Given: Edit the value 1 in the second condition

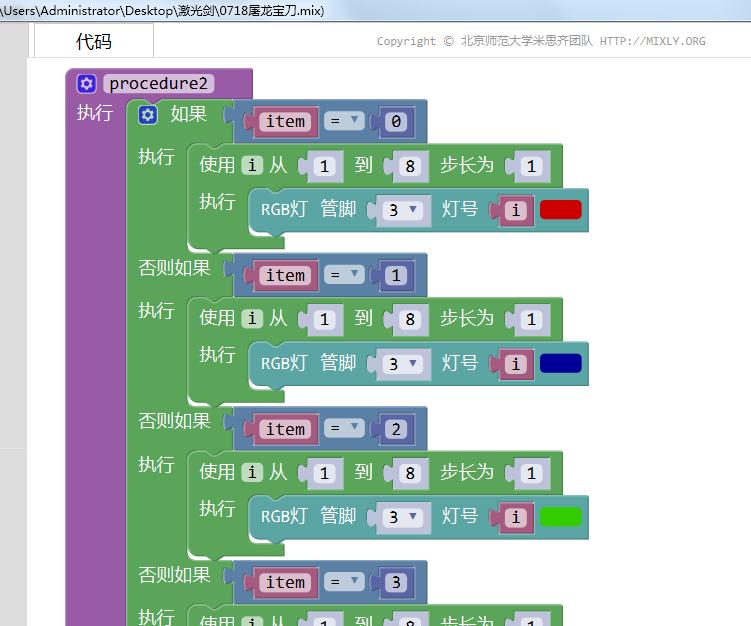Looking at the screenshot, I should pyautogui.click(x=396, y=275).
